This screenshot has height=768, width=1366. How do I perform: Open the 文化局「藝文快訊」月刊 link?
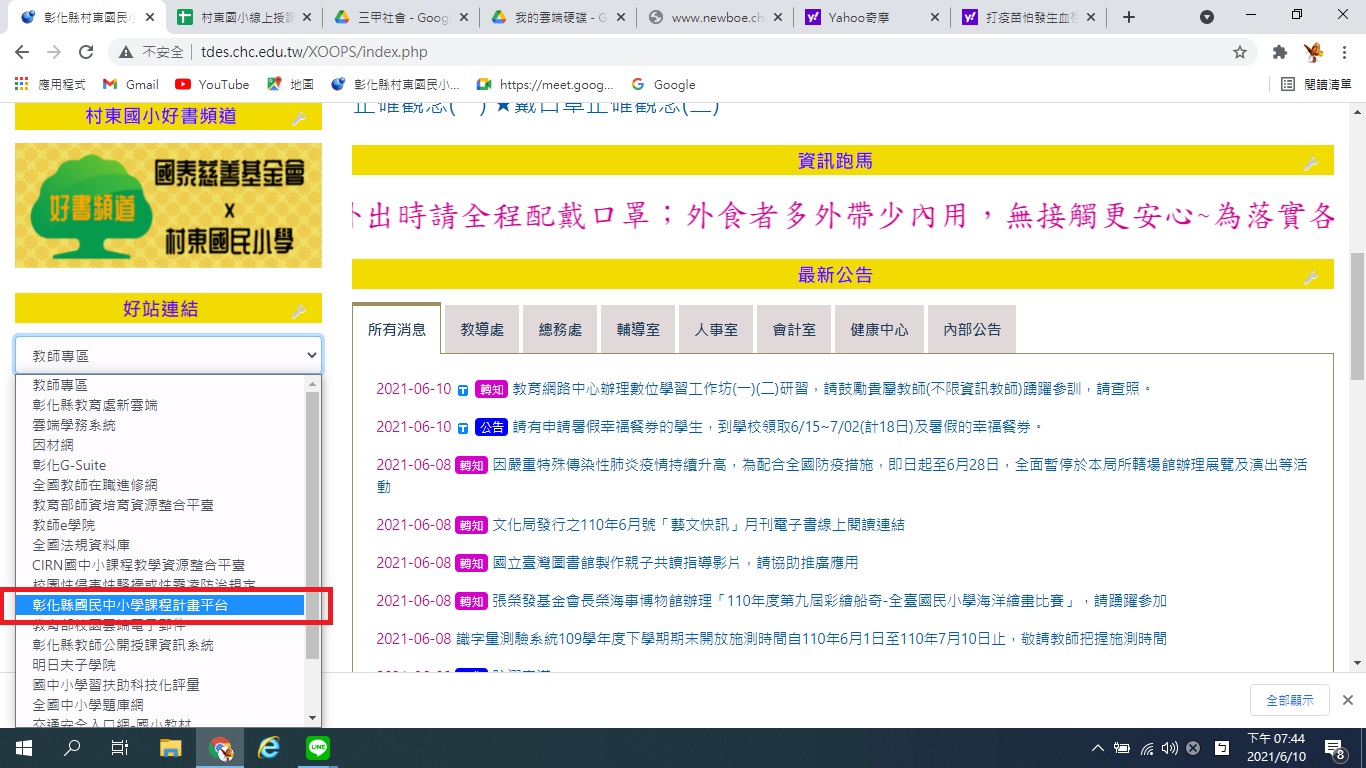click(x=699, y=525)
